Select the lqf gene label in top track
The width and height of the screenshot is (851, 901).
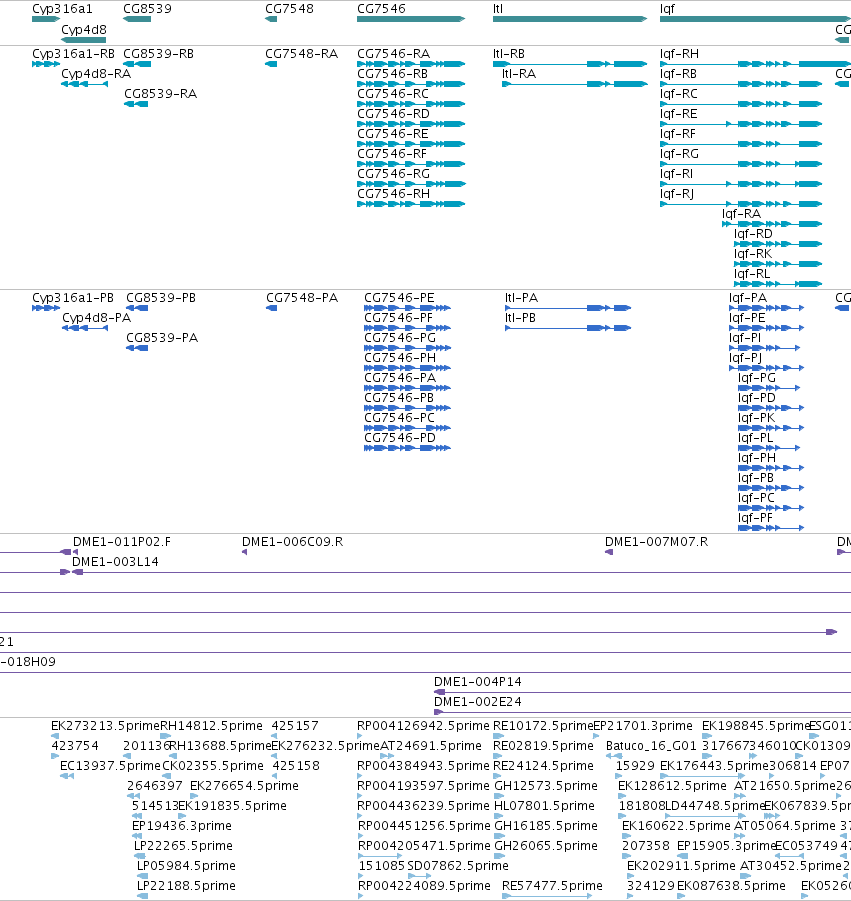(667, 9)
